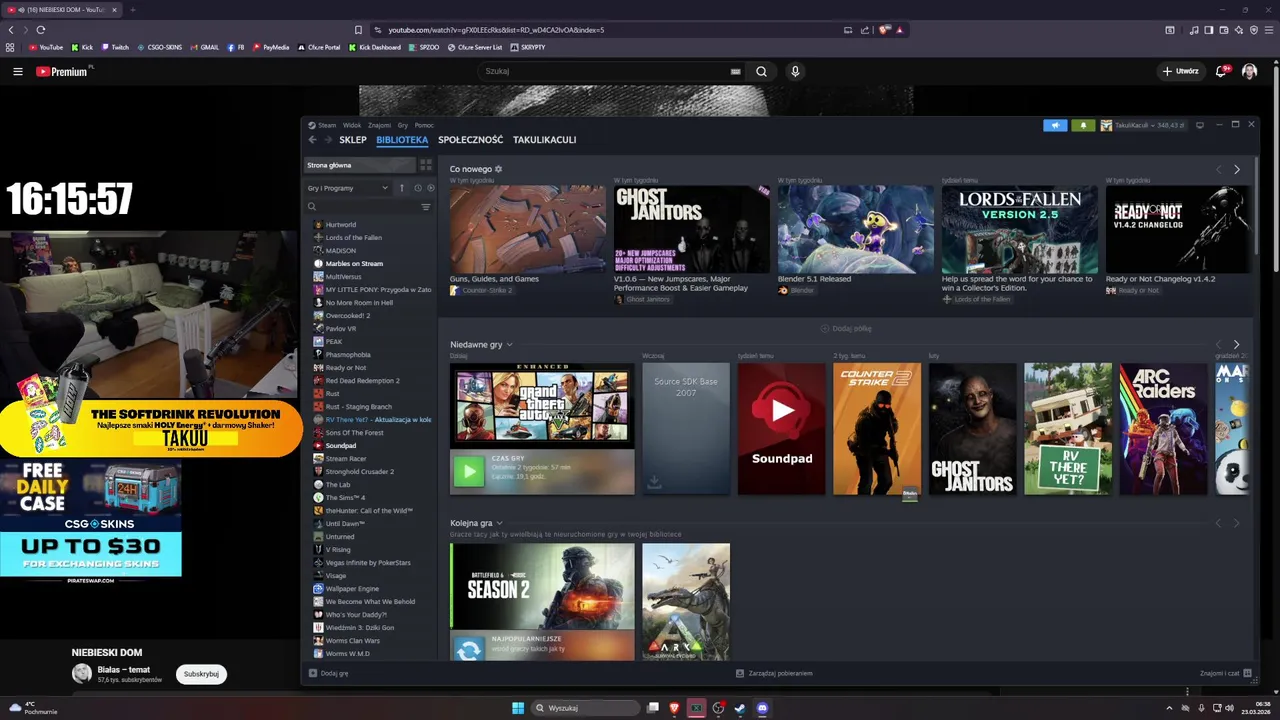Open Twitch bookmark in bookmarks bar
This screenshot has width=1280, height=720.
(115, 47)
